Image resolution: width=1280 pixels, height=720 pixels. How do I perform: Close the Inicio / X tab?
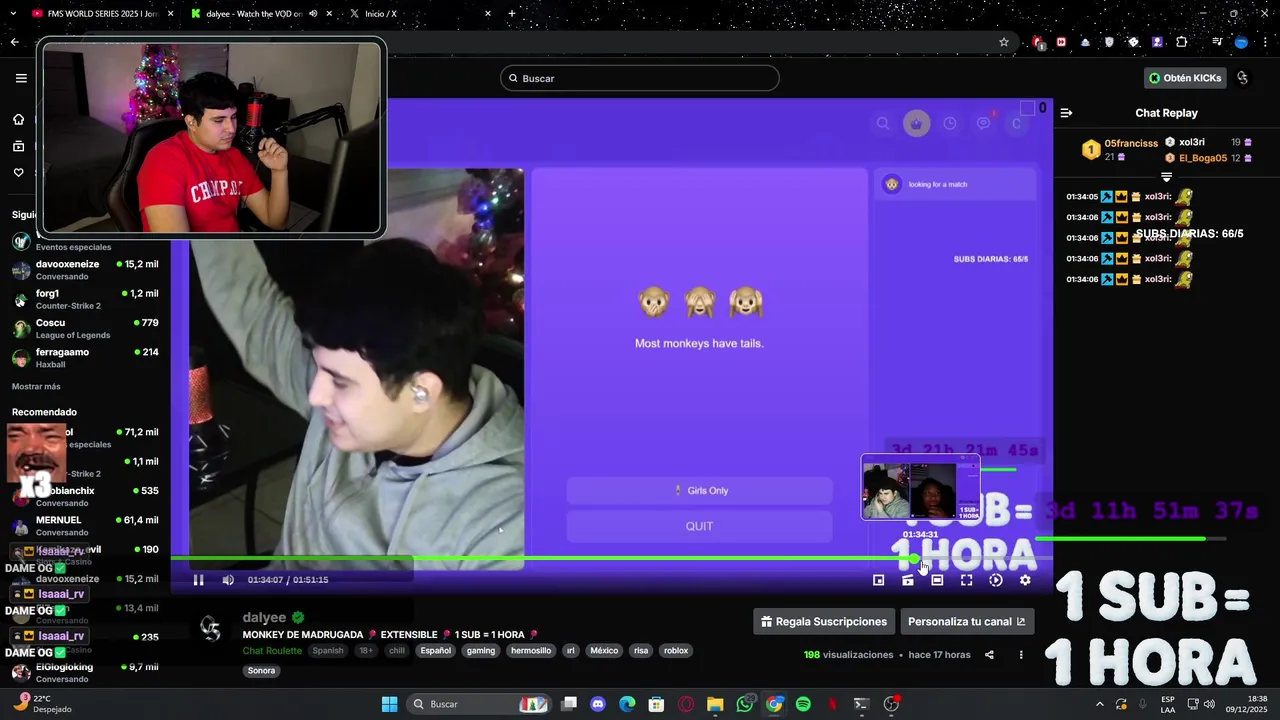488,13
